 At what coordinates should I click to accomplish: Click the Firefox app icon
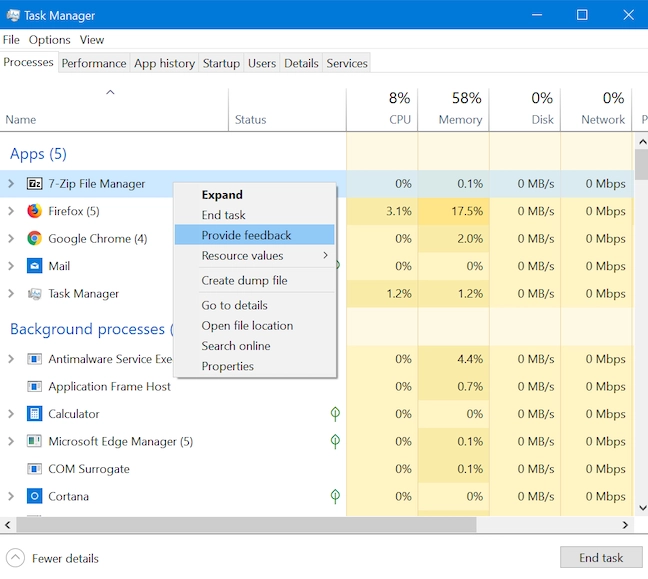click(34, 211)
